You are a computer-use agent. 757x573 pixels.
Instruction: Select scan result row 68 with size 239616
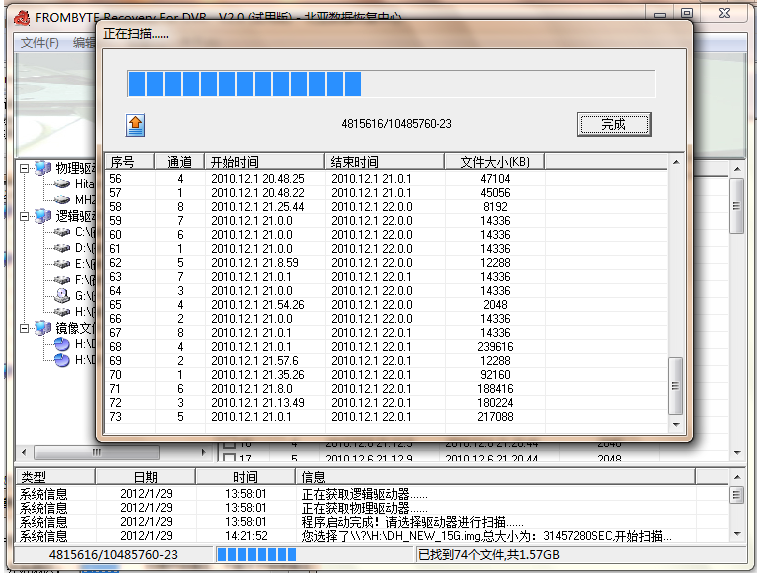386,347
